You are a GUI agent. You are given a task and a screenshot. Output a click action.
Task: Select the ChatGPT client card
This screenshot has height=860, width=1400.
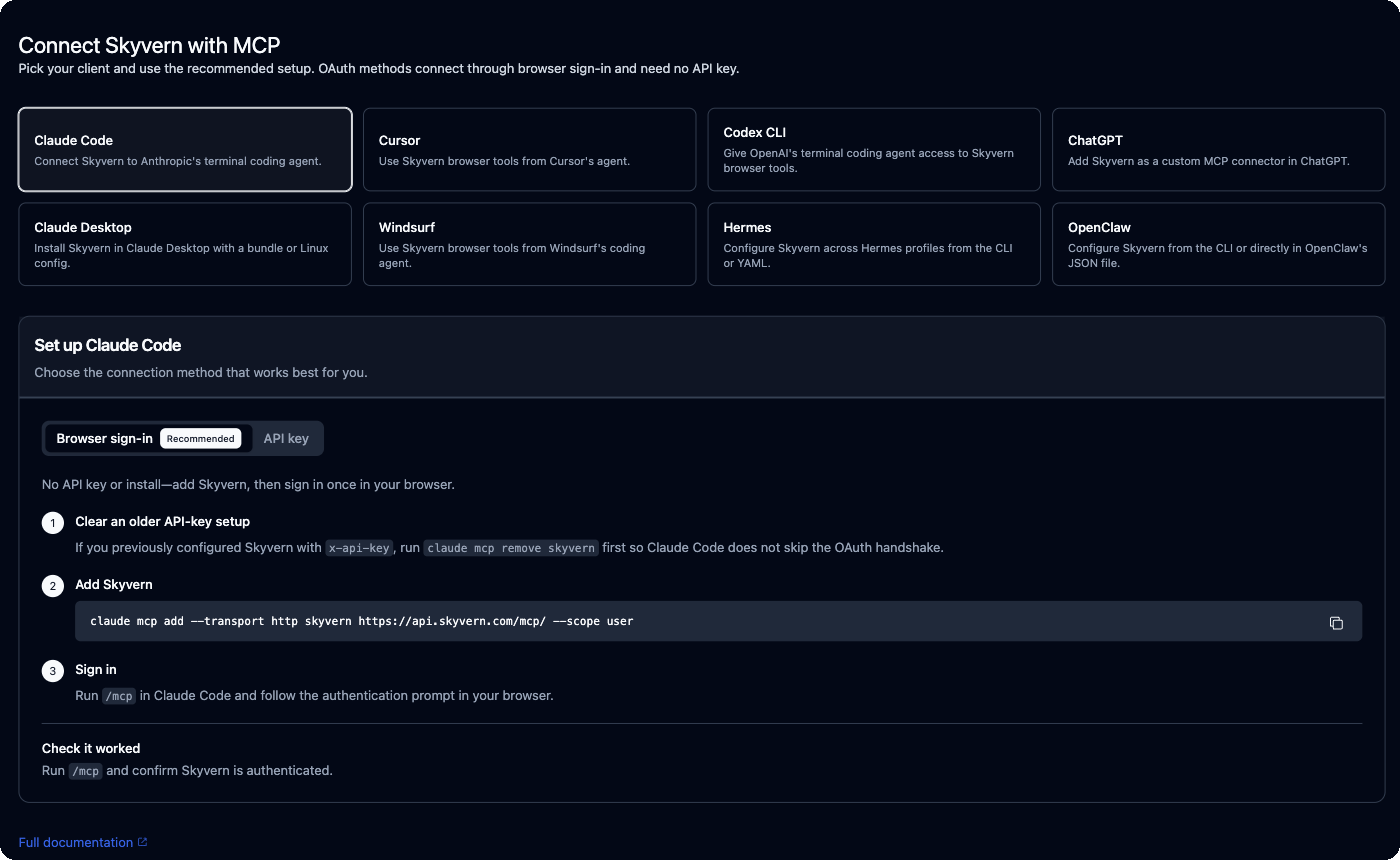pos(1218,149)
